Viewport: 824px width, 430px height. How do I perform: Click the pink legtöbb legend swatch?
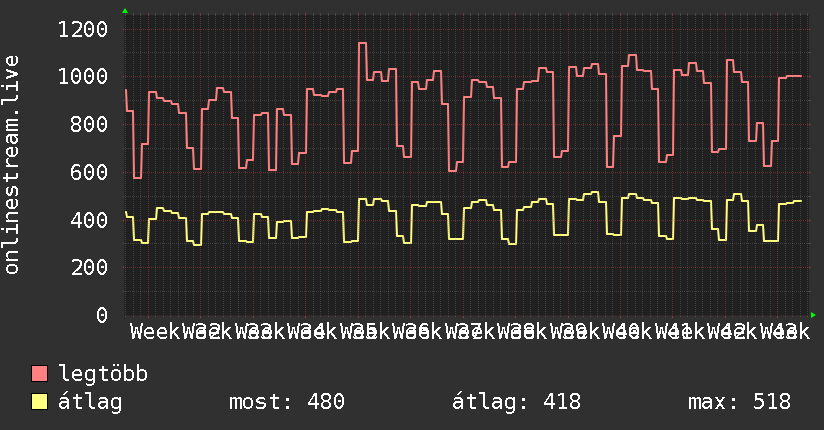[39, 373]
